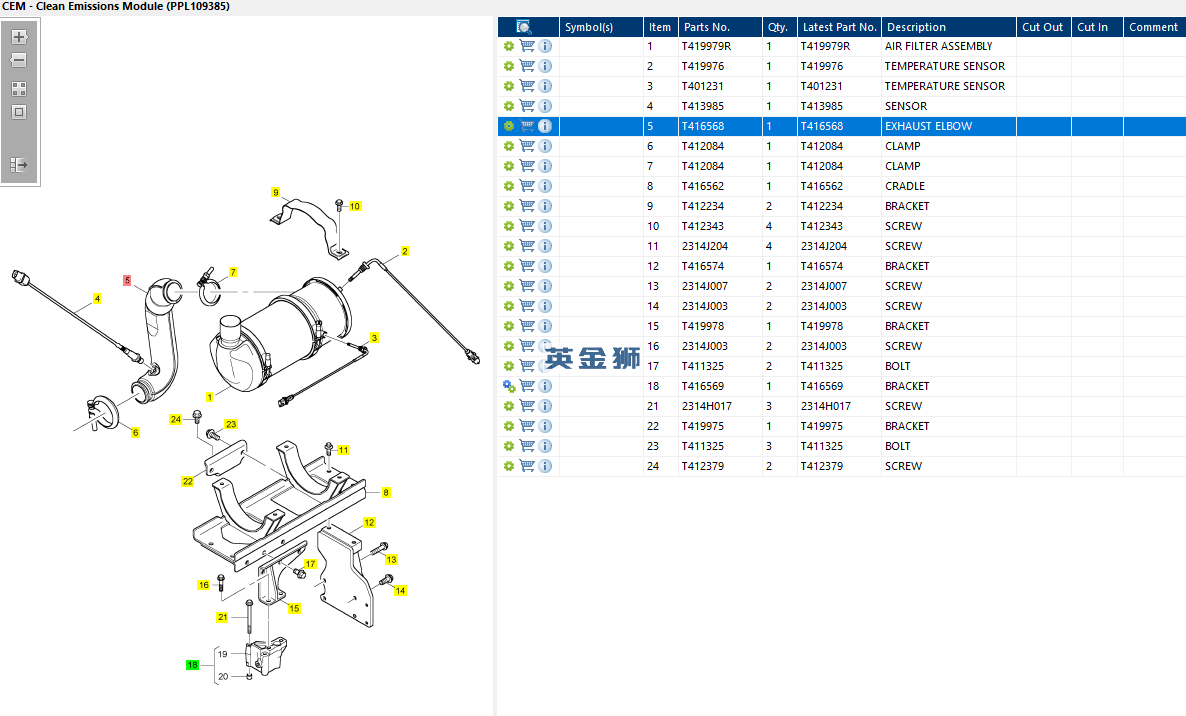
Task: Click the single-square fit view icon
Action: 19,112
